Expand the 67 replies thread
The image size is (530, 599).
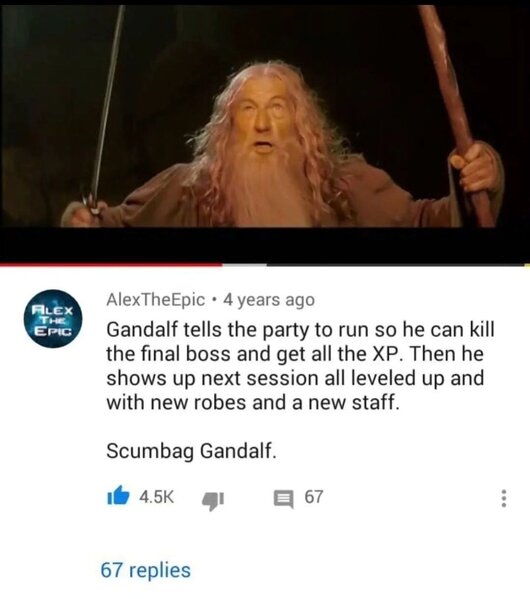146,570
